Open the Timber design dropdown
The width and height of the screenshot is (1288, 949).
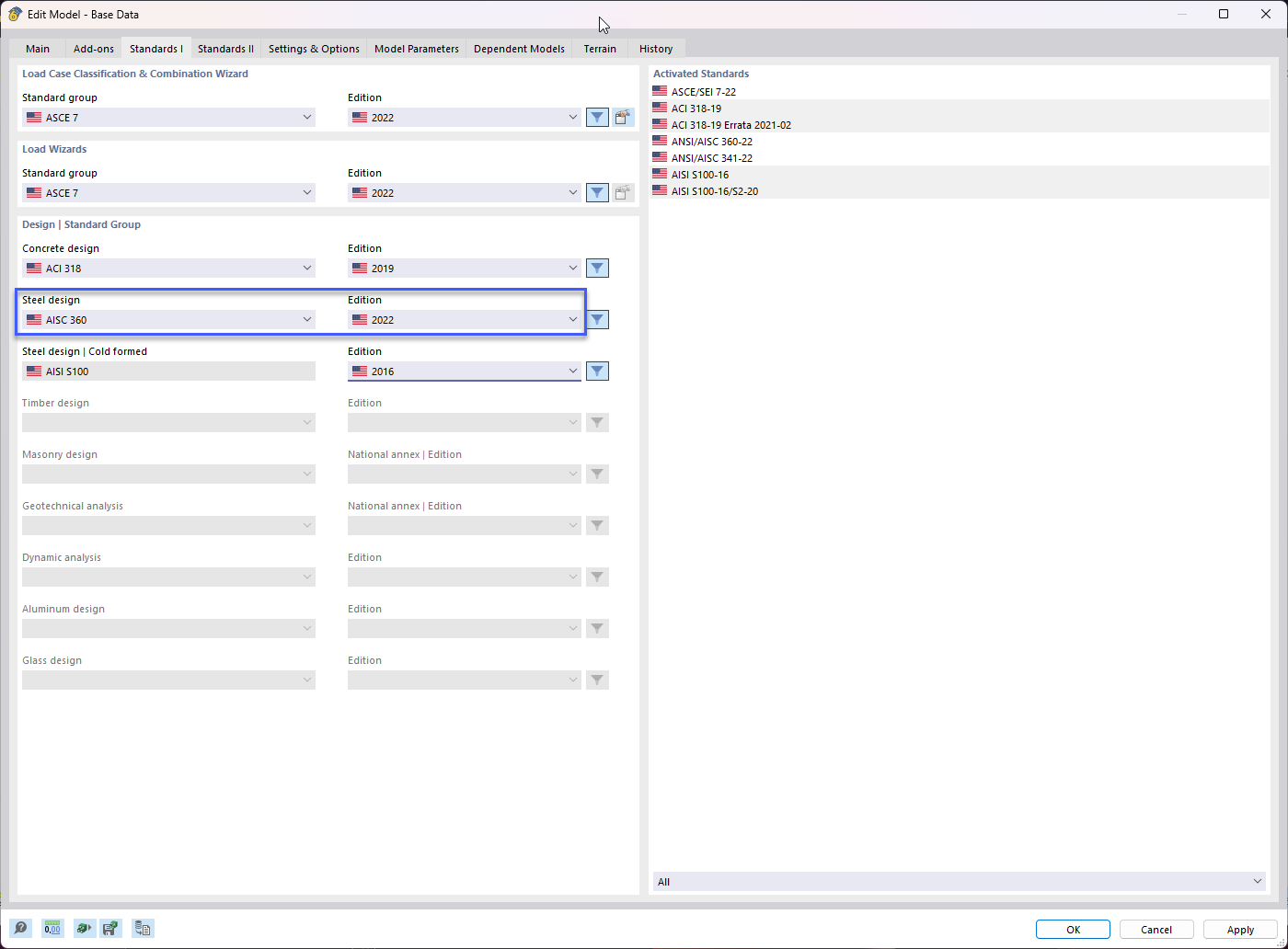[x=168, y=423]
